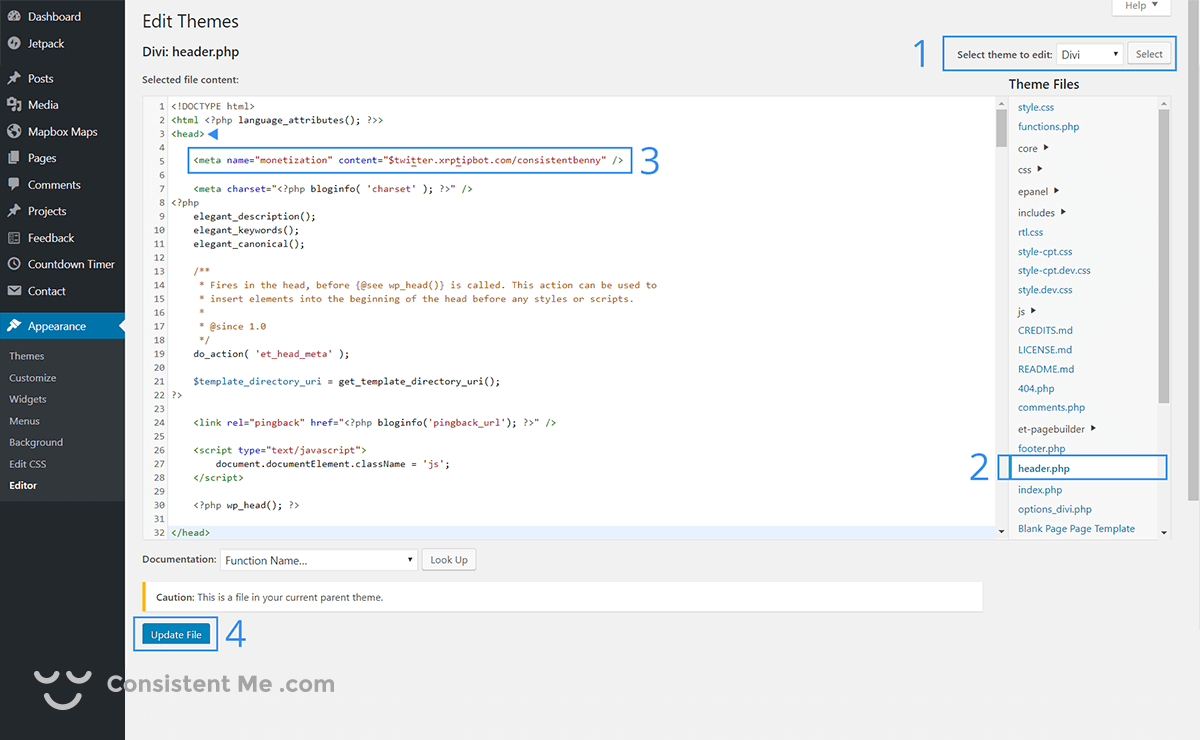Viewport: 1200px width, 740px height.
Task: Open style-cpt.css in theme files
Action: 1045,252
